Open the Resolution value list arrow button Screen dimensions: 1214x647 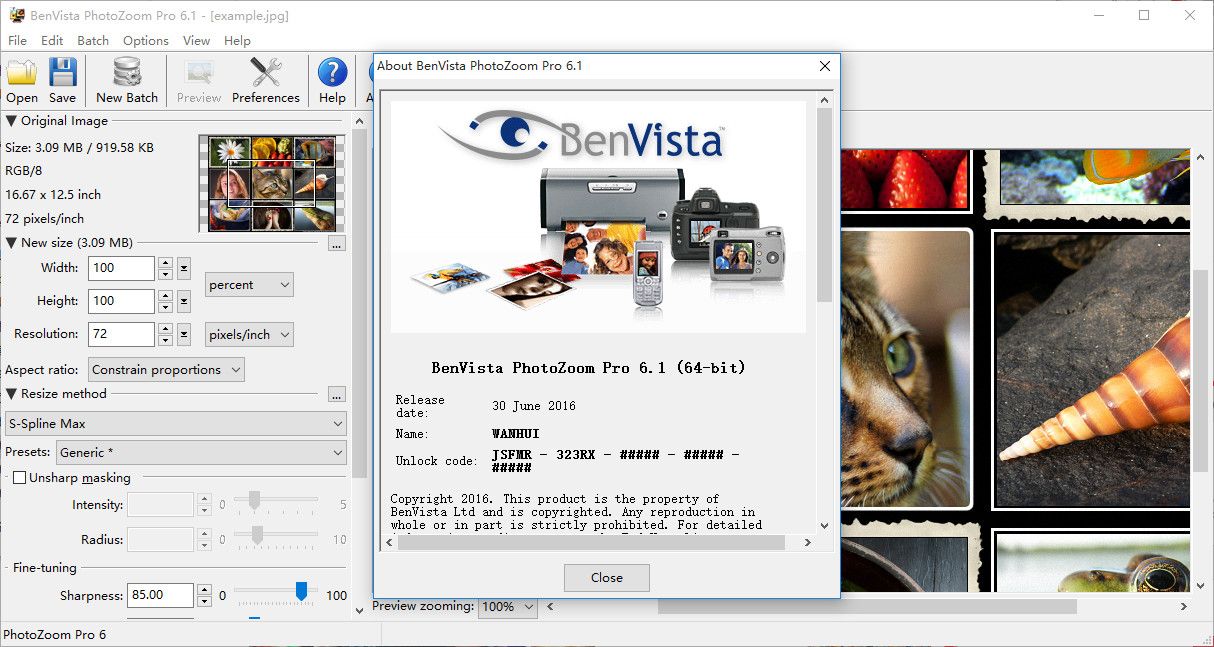tap(184, 334)
